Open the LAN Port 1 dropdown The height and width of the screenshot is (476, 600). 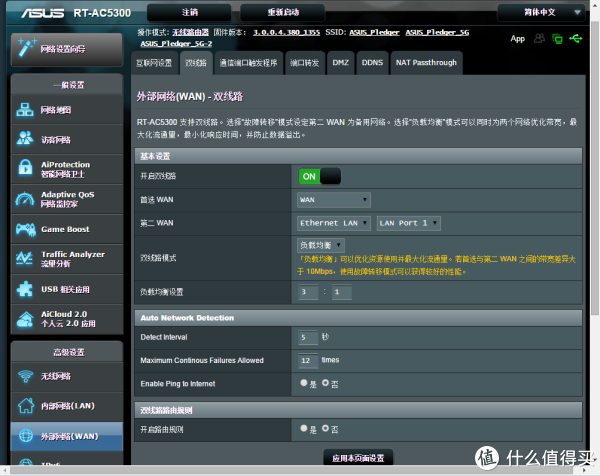pyautogui.click(x=409, y=223)
